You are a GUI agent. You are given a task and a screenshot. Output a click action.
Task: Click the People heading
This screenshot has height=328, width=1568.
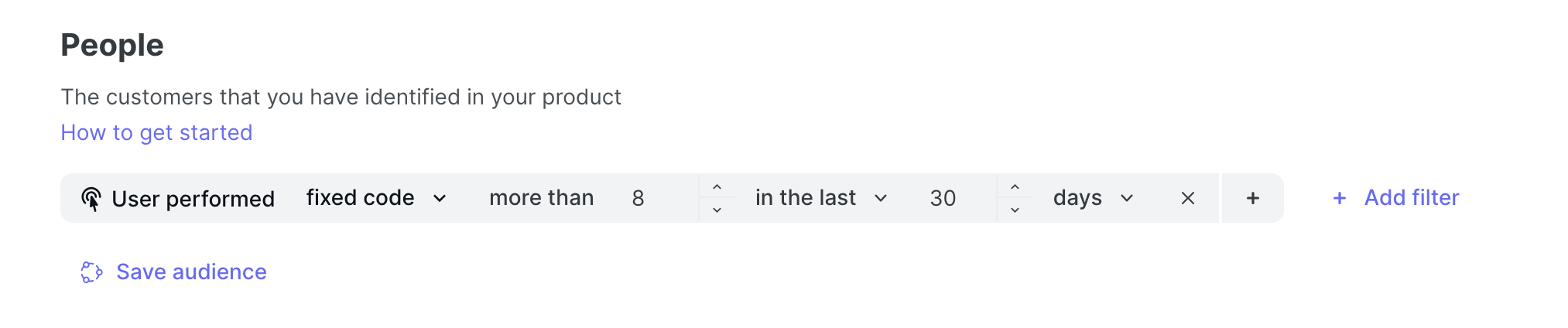[x=112, y=46]
